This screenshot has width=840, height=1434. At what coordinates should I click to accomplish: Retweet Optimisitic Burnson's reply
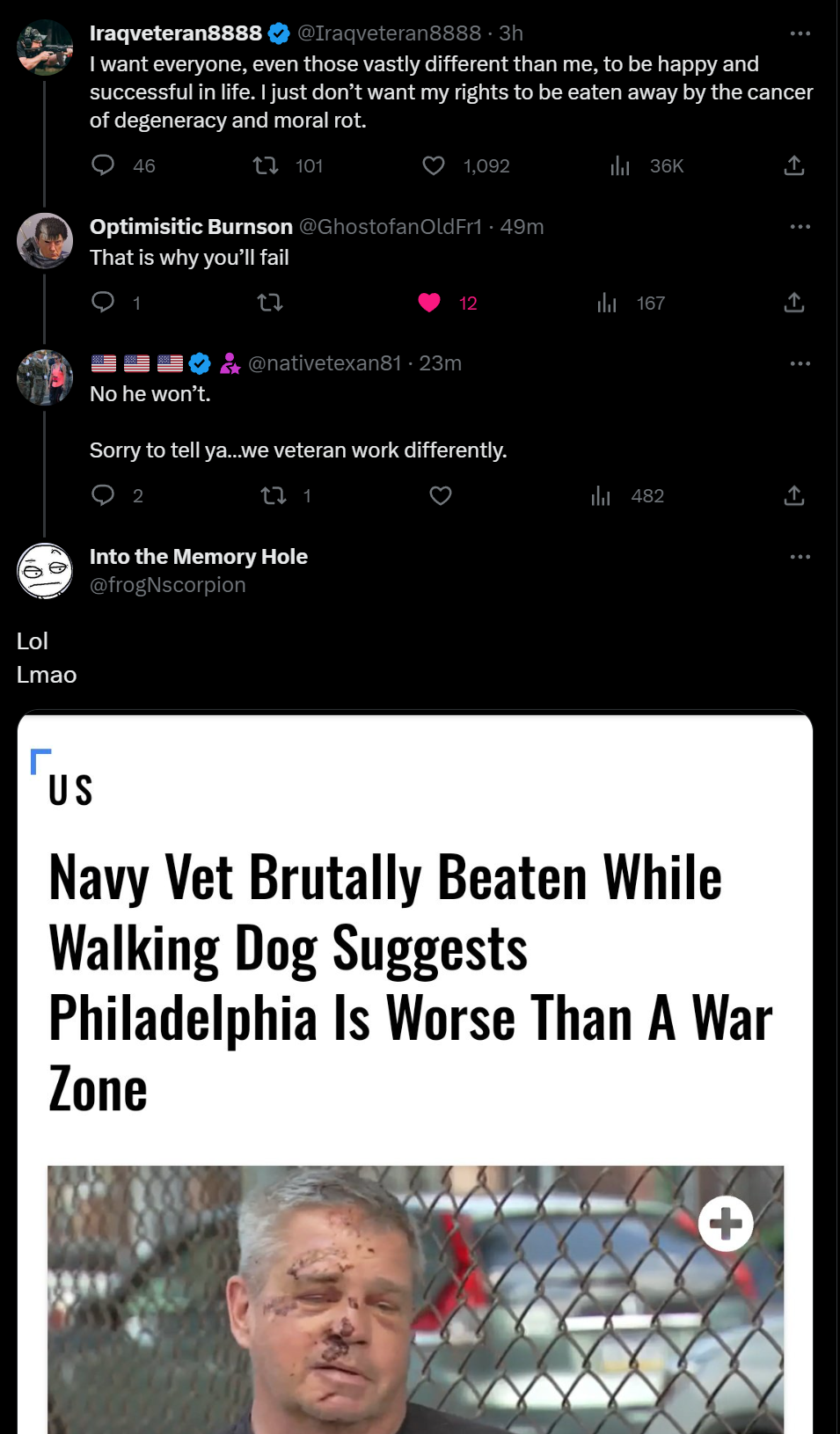coord(269,303)
